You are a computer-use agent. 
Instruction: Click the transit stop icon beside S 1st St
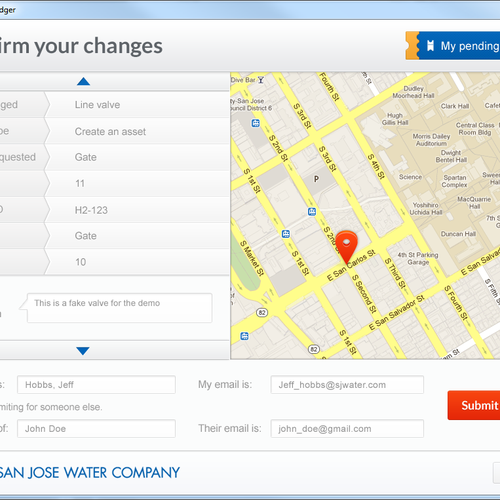point(286,234)
